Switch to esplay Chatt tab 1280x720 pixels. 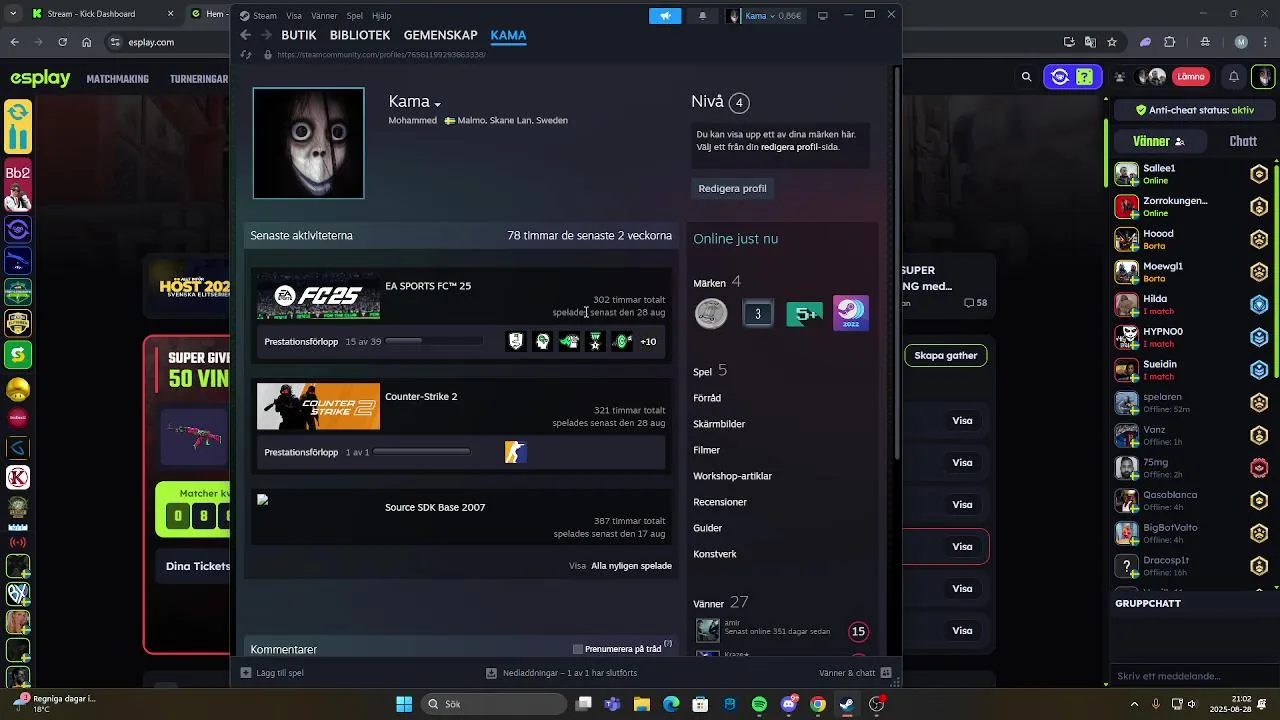[x=1243, y=141]
